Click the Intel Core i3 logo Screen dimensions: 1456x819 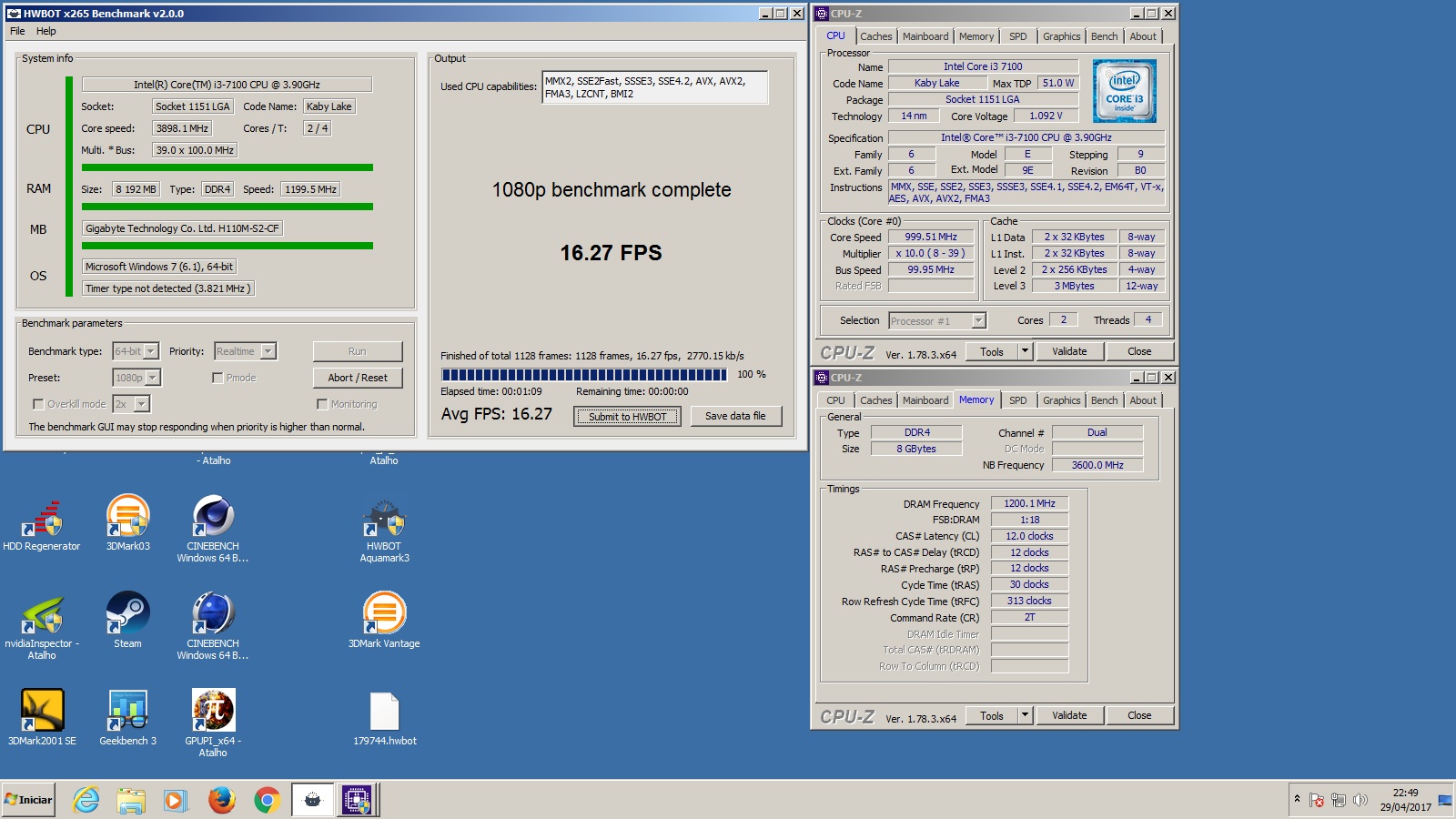[x=1124, y=91]
